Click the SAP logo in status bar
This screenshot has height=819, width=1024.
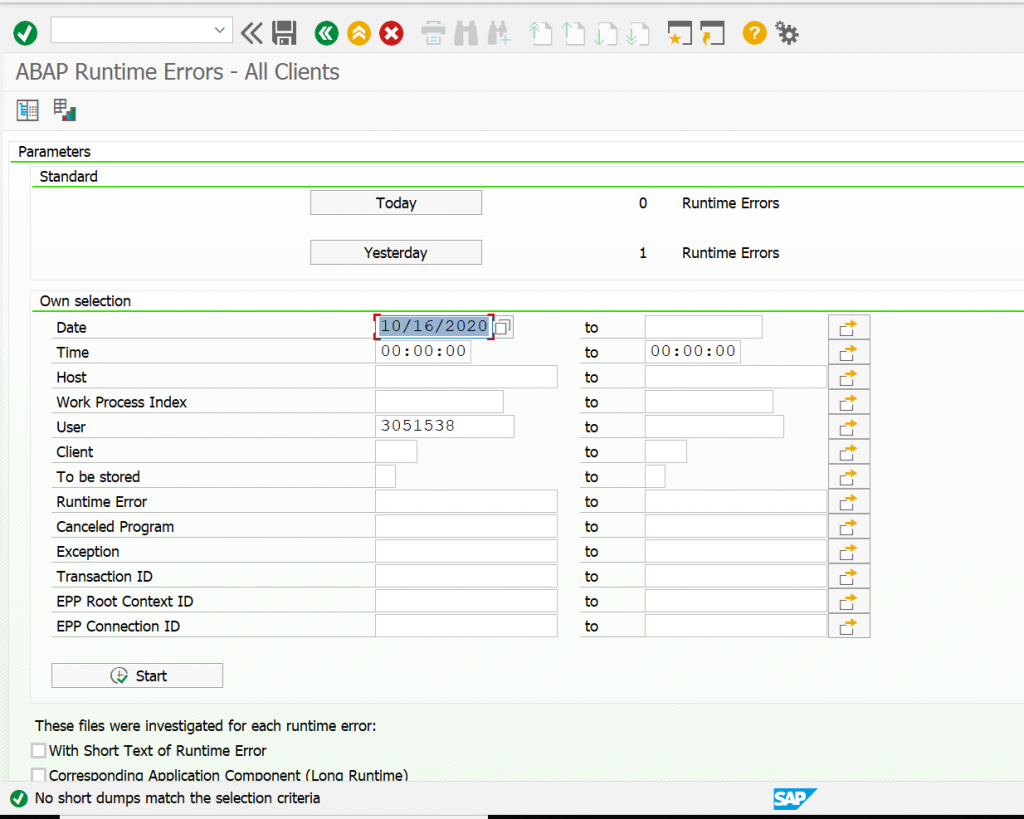point(794,798)
